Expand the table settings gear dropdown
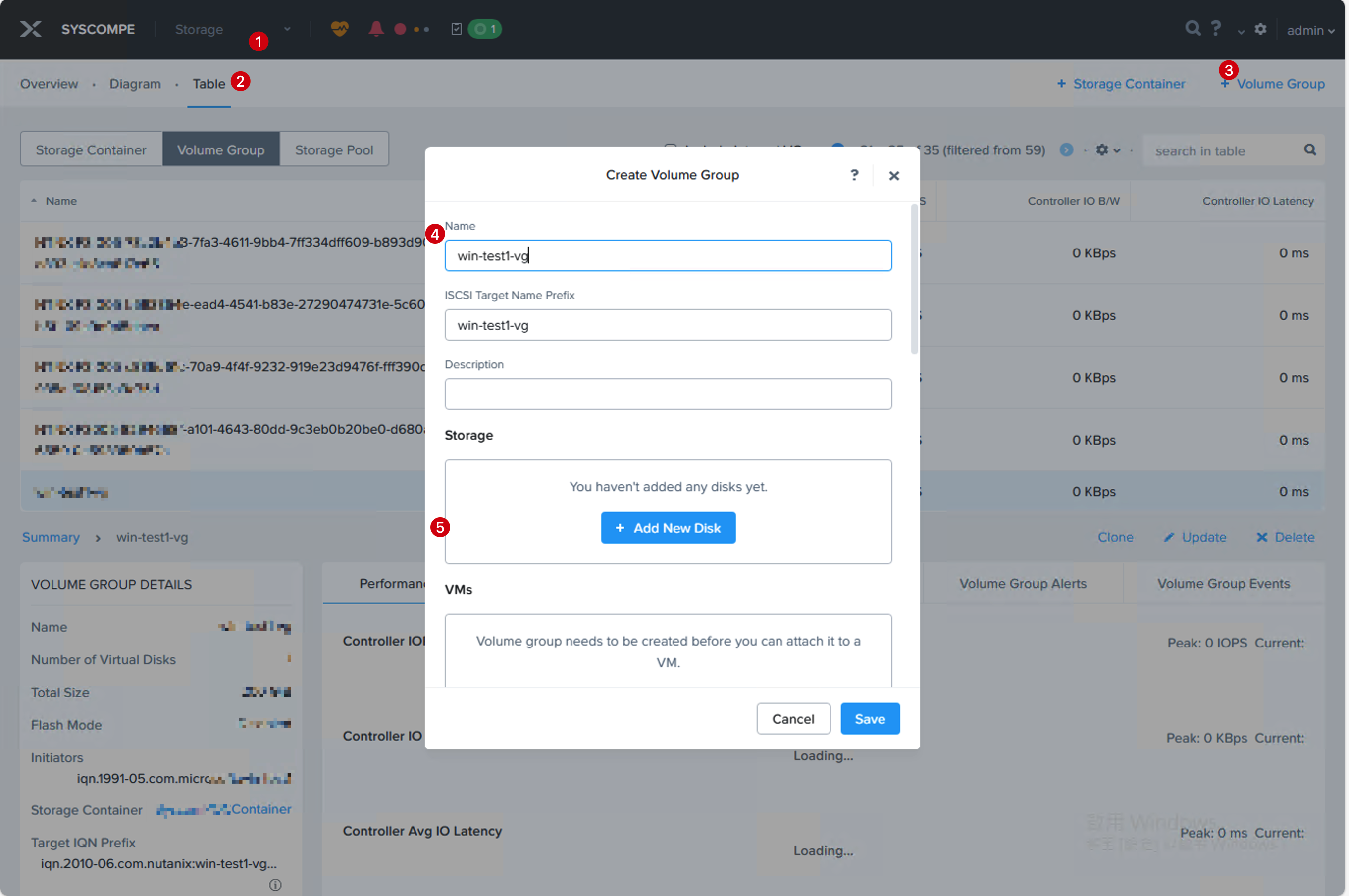Screen dimensions: 1349x896 coord(1108,149)
